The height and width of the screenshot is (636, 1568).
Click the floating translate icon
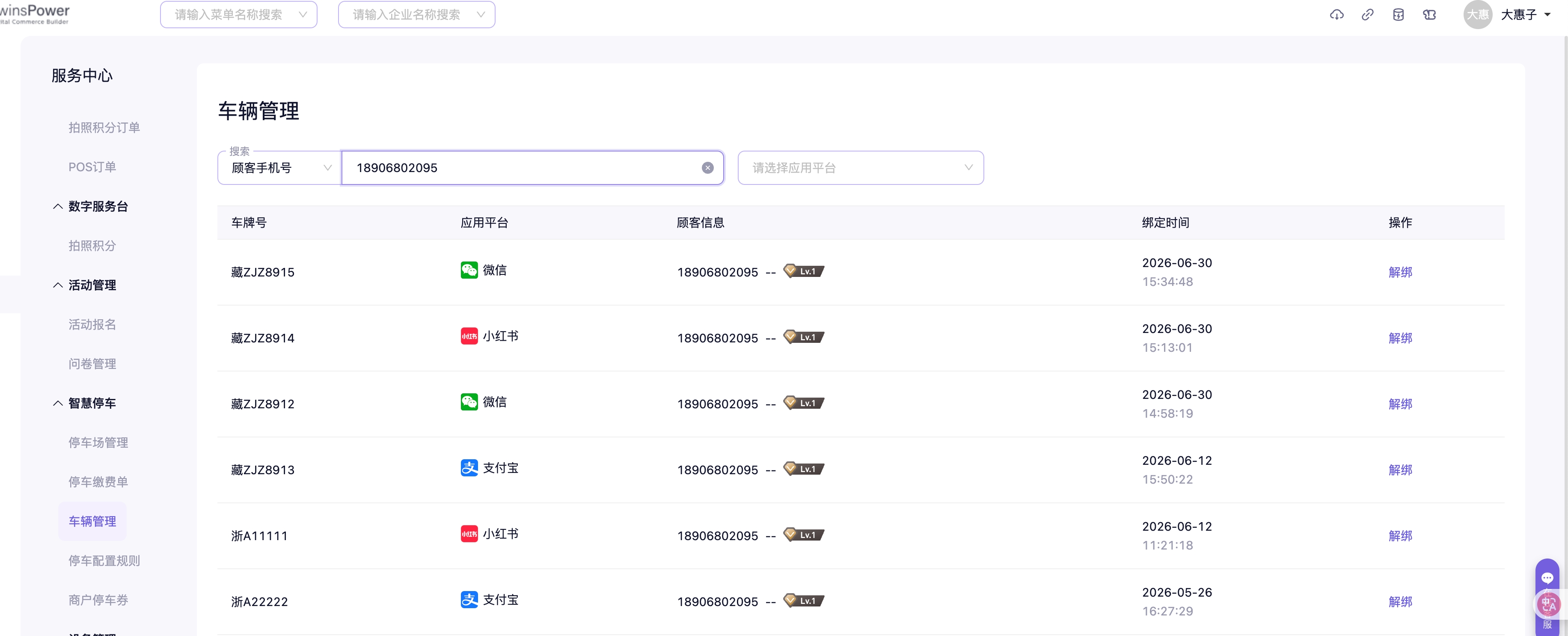[x=1548, y=604]
